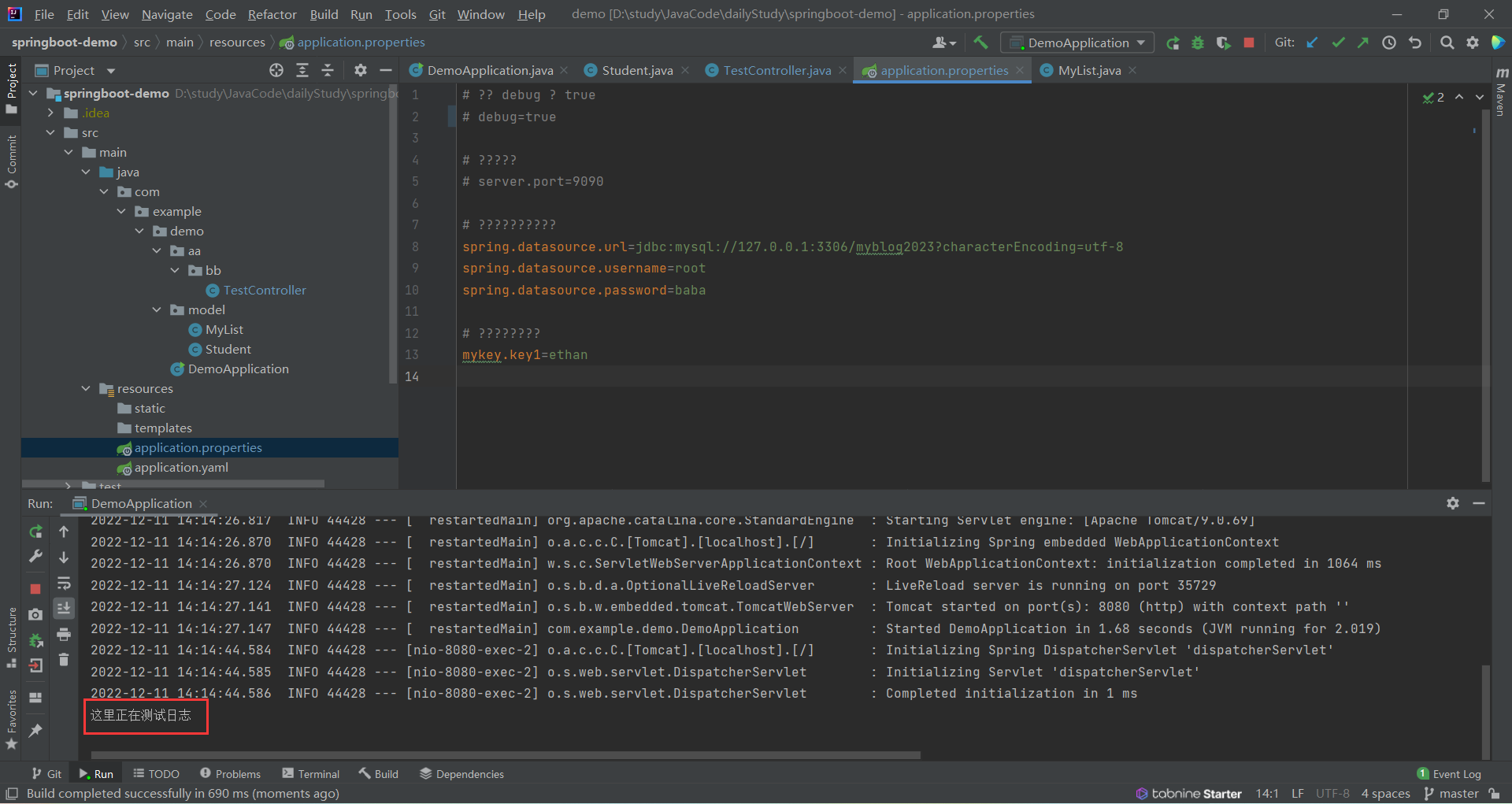Click Git push arrow icon

tap(1363, 43)
